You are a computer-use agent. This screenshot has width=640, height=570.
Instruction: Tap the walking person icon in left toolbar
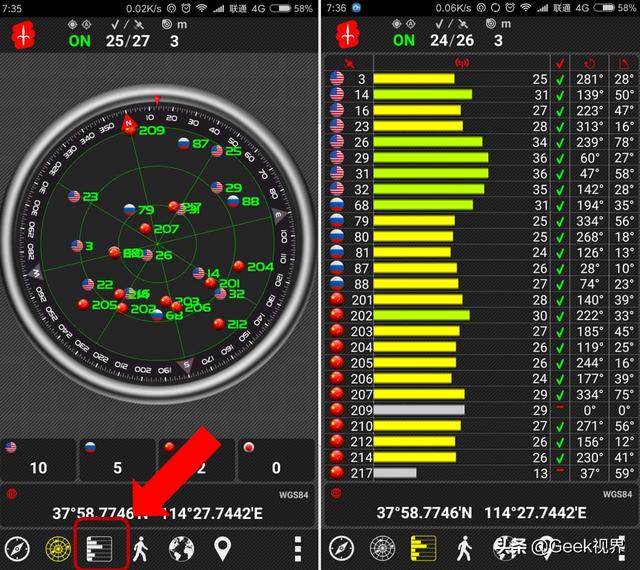pos(140,547)
